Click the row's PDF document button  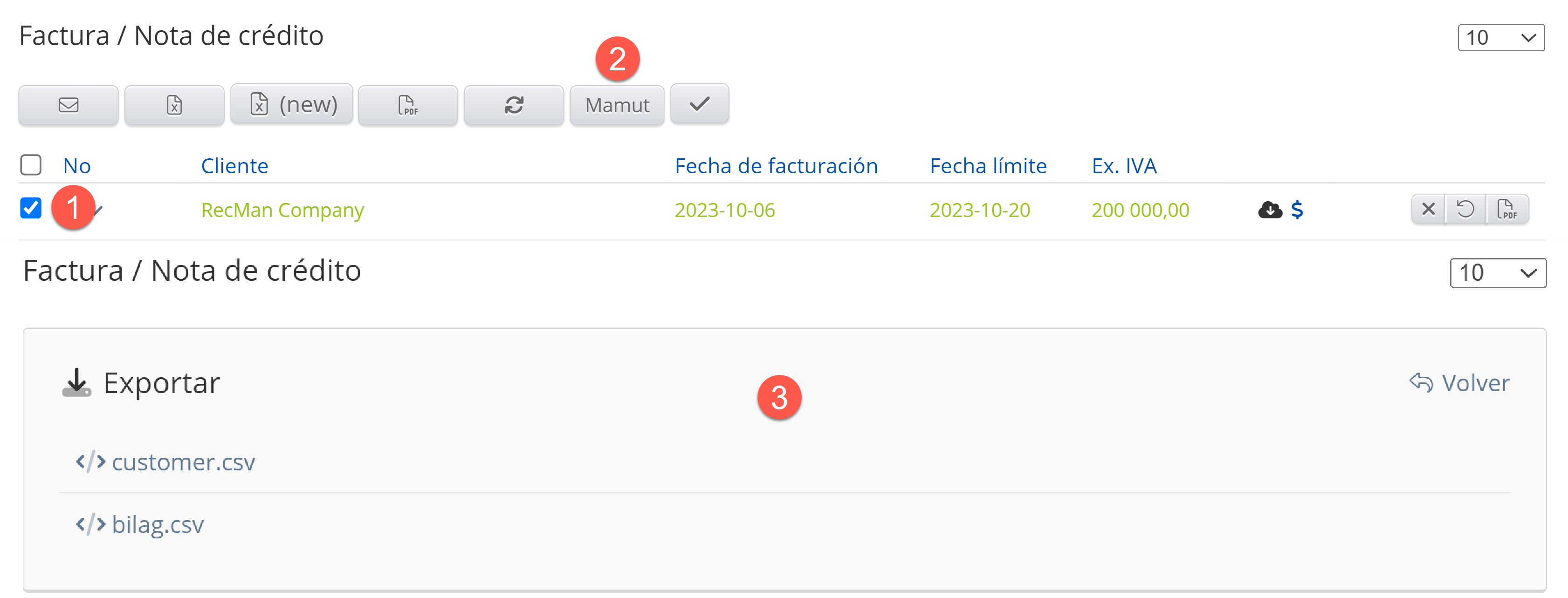coord(1506,209)
